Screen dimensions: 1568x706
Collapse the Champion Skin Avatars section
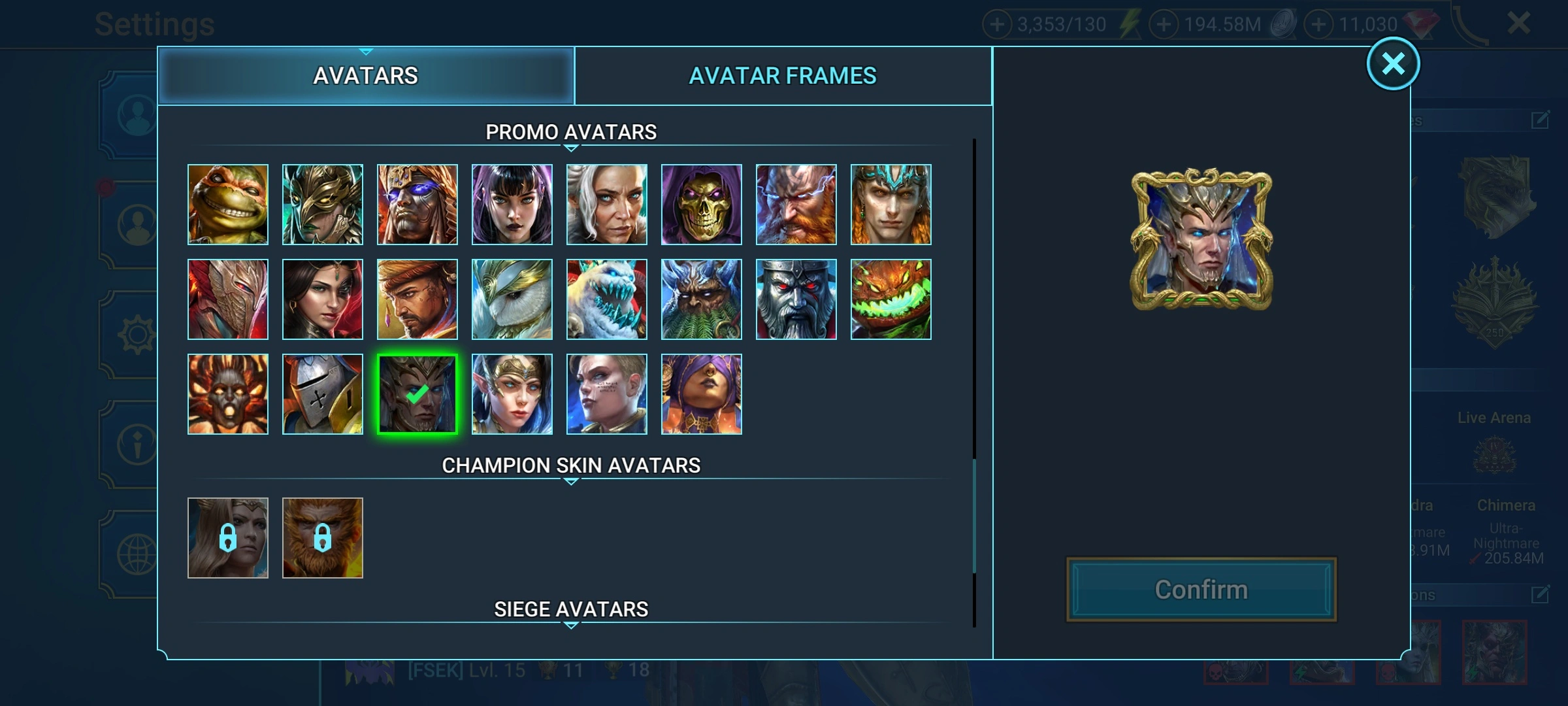pyautogui.click(x=571, y=482)
